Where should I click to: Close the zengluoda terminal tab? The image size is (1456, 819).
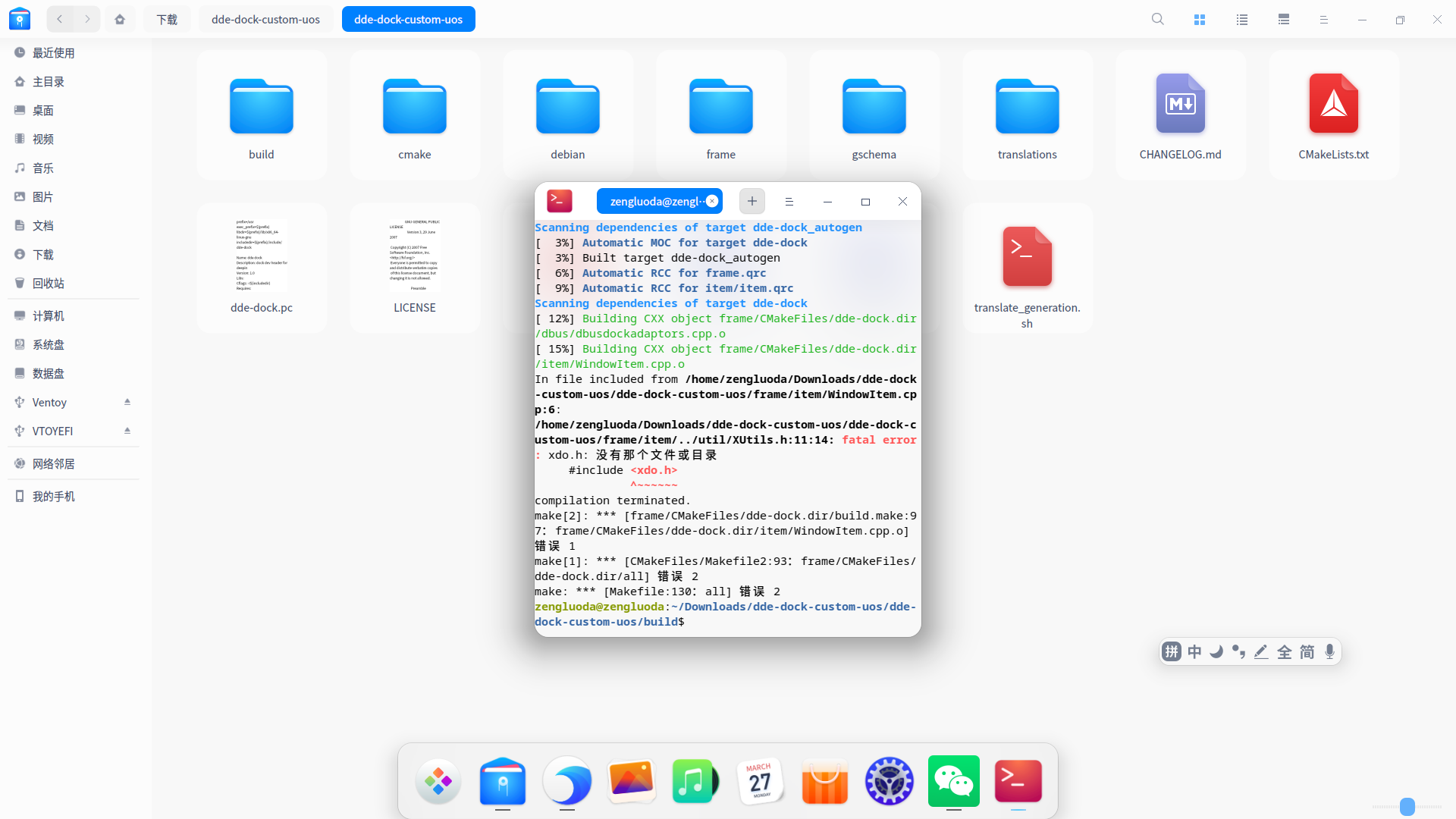(712, 201)
